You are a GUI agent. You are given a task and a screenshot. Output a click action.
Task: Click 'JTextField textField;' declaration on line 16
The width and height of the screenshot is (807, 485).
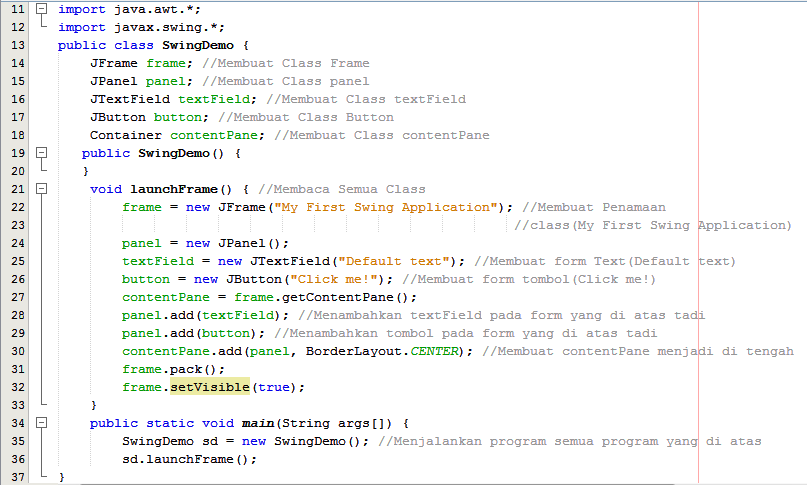tap(173, 99)
